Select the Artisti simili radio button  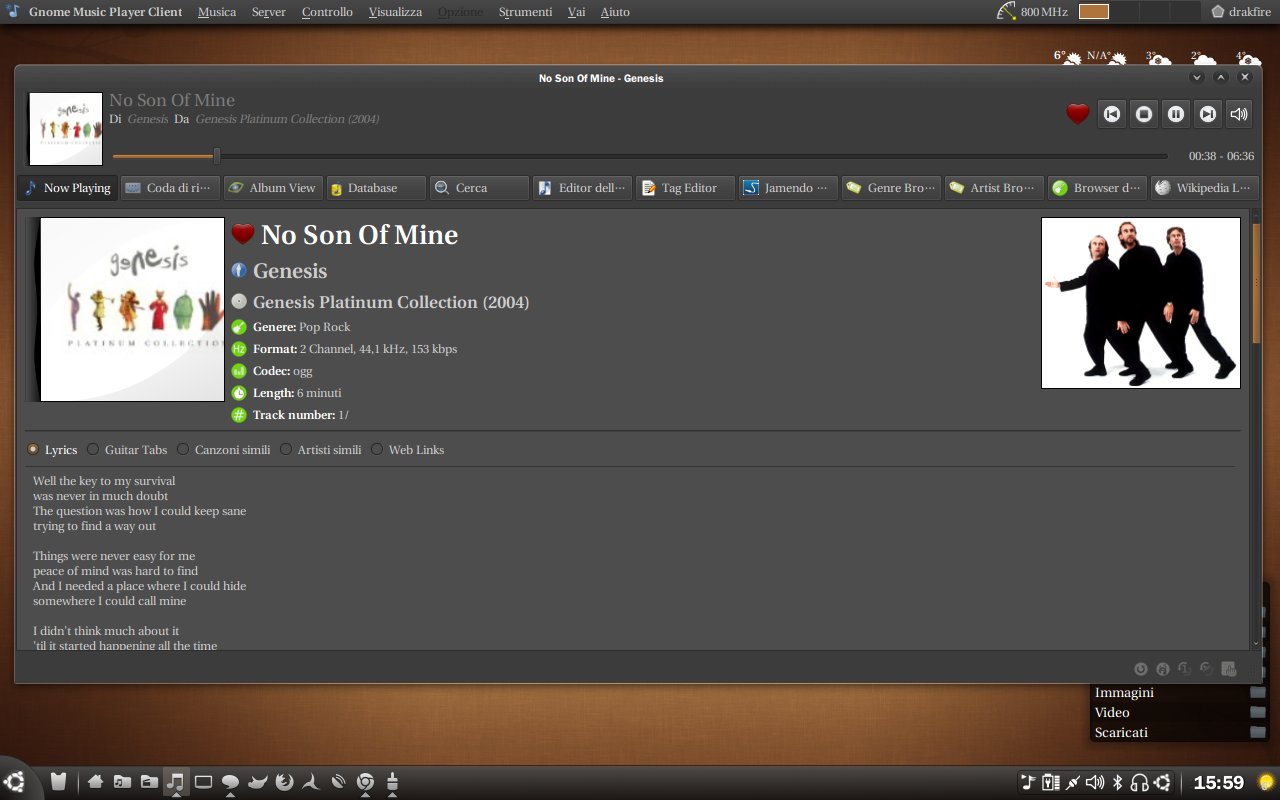[x=286, y=450]
